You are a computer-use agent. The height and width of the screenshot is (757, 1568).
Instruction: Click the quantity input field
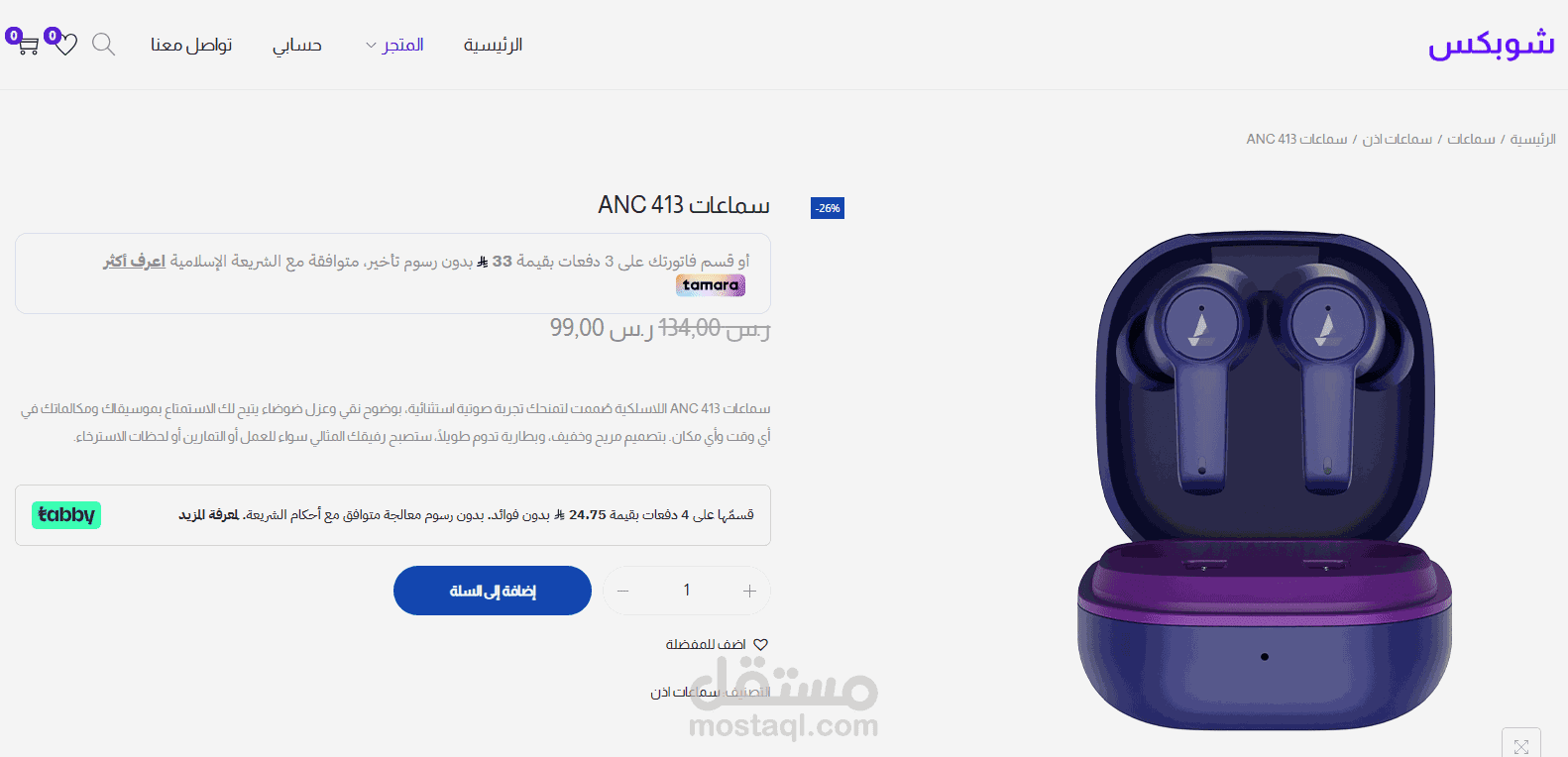[686, 591]
